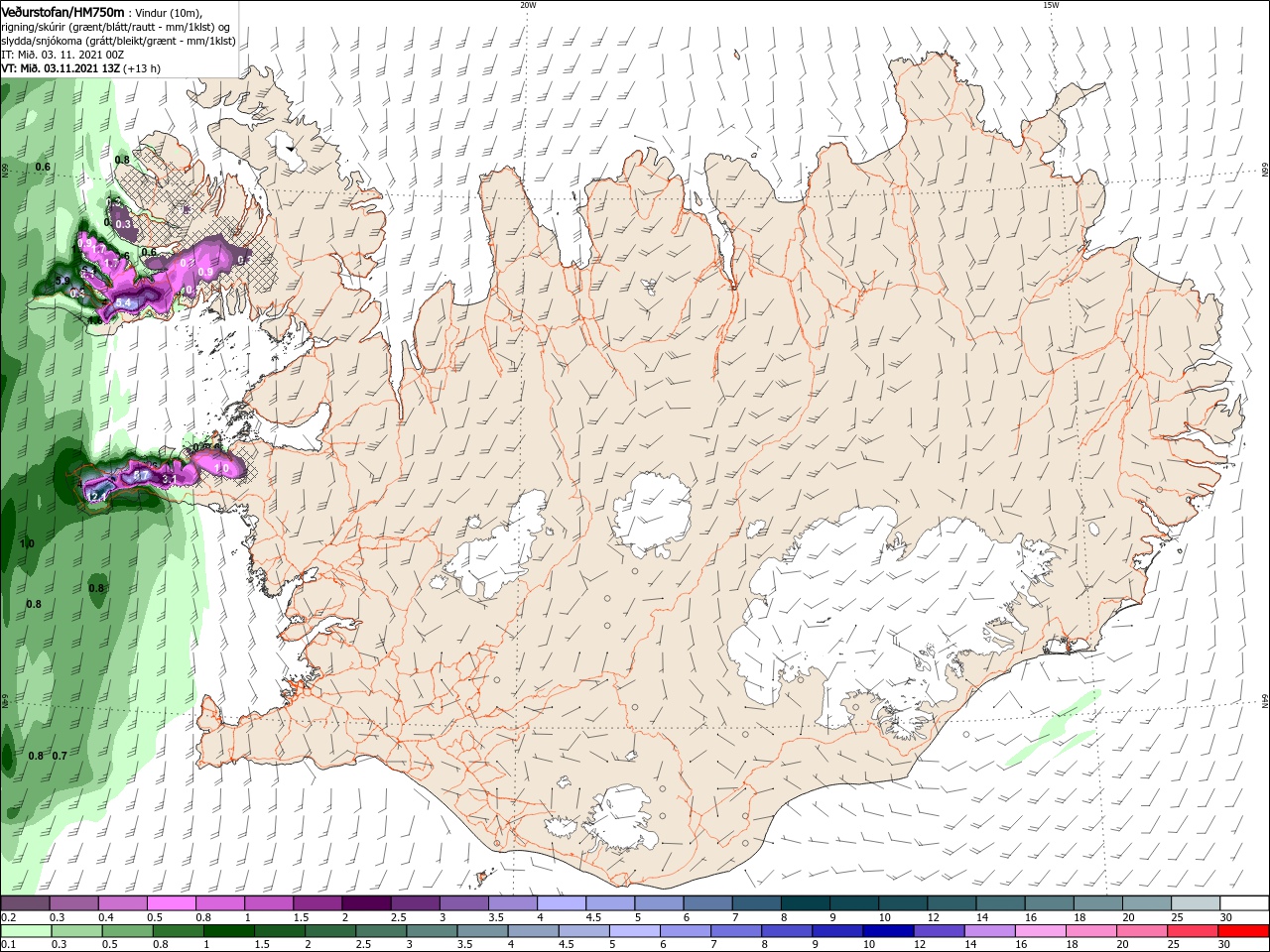Click the (+13 h) forecast offset text

[142, 68]
